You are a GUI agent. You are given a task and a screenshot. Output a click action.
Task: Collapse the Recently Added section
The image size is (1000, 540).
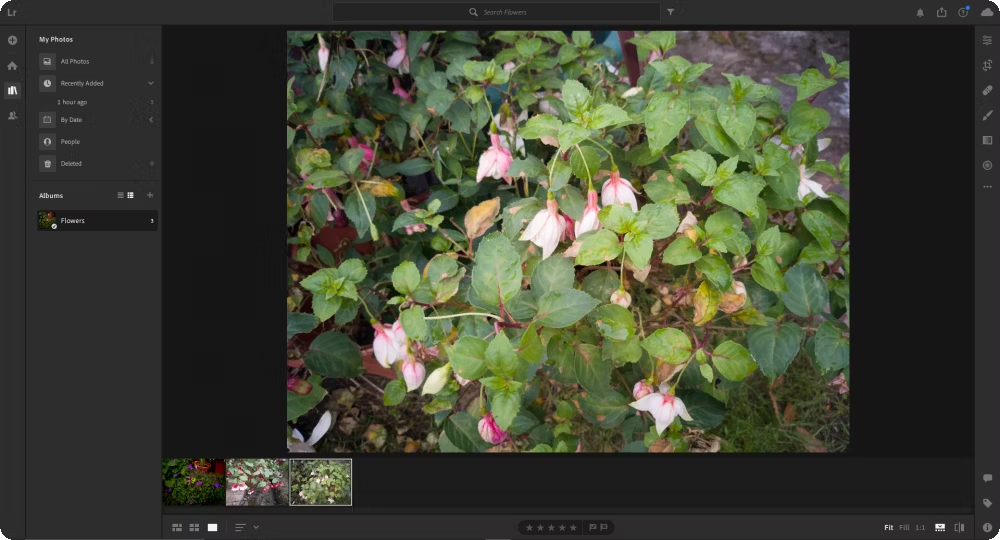click(151, 83)
